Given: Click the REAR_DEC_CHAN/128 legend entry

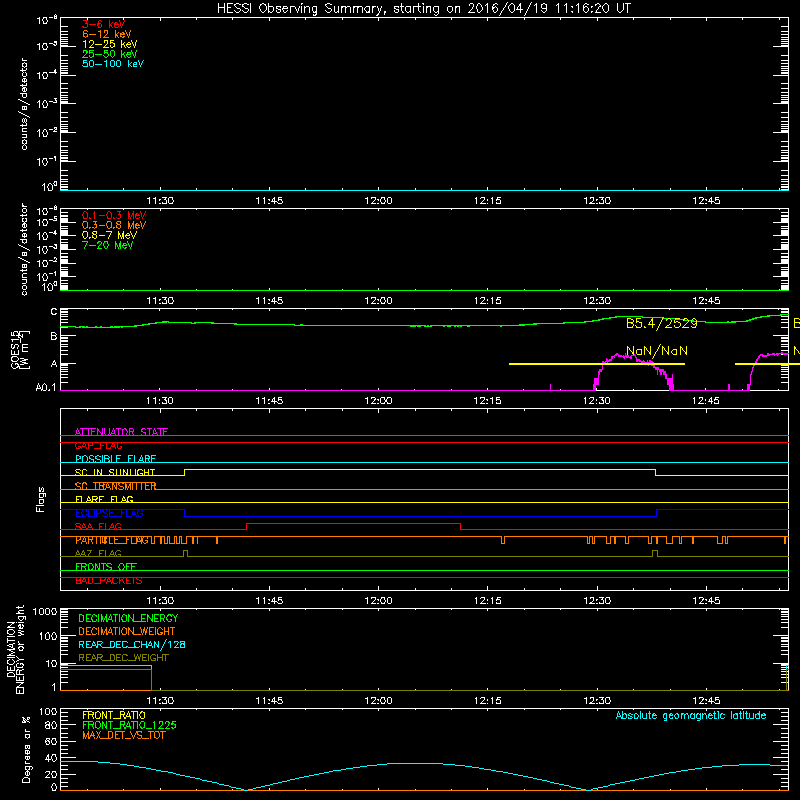Looking at the screenshot, I should click(x=132, y=644).
